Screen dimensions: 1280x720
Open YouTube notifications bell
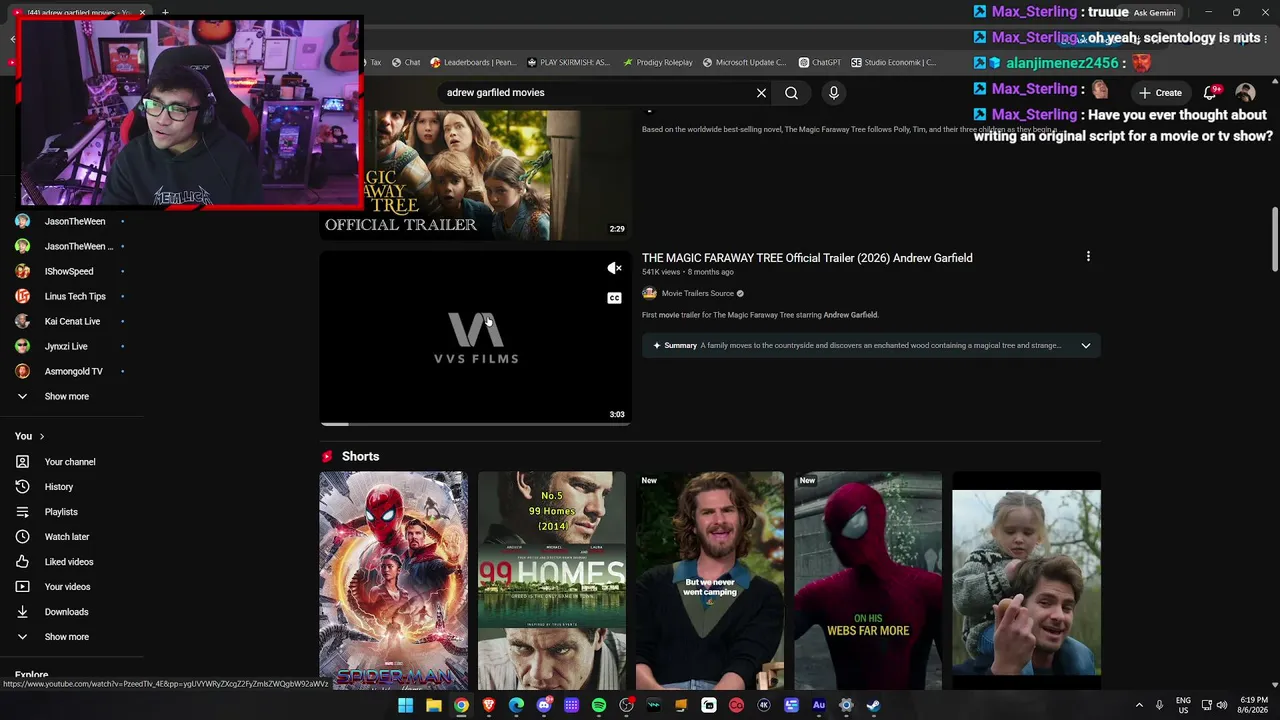1211,93
